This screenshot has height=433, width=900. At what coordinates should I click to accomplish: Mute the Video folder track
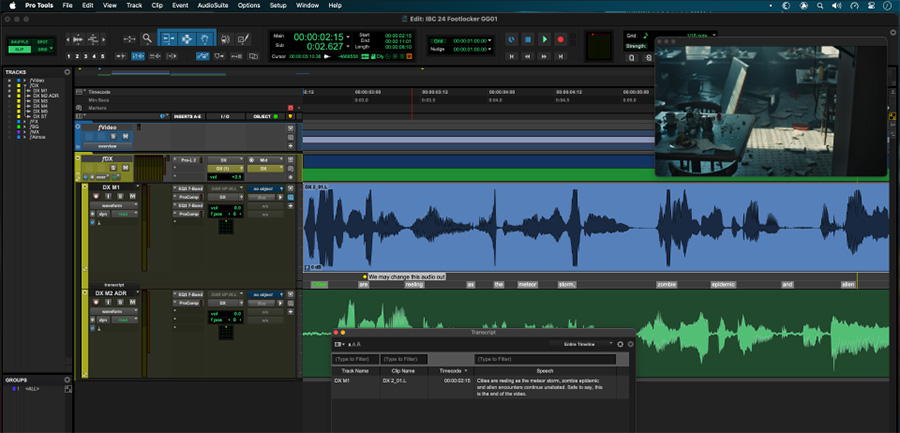coord(125,136)
